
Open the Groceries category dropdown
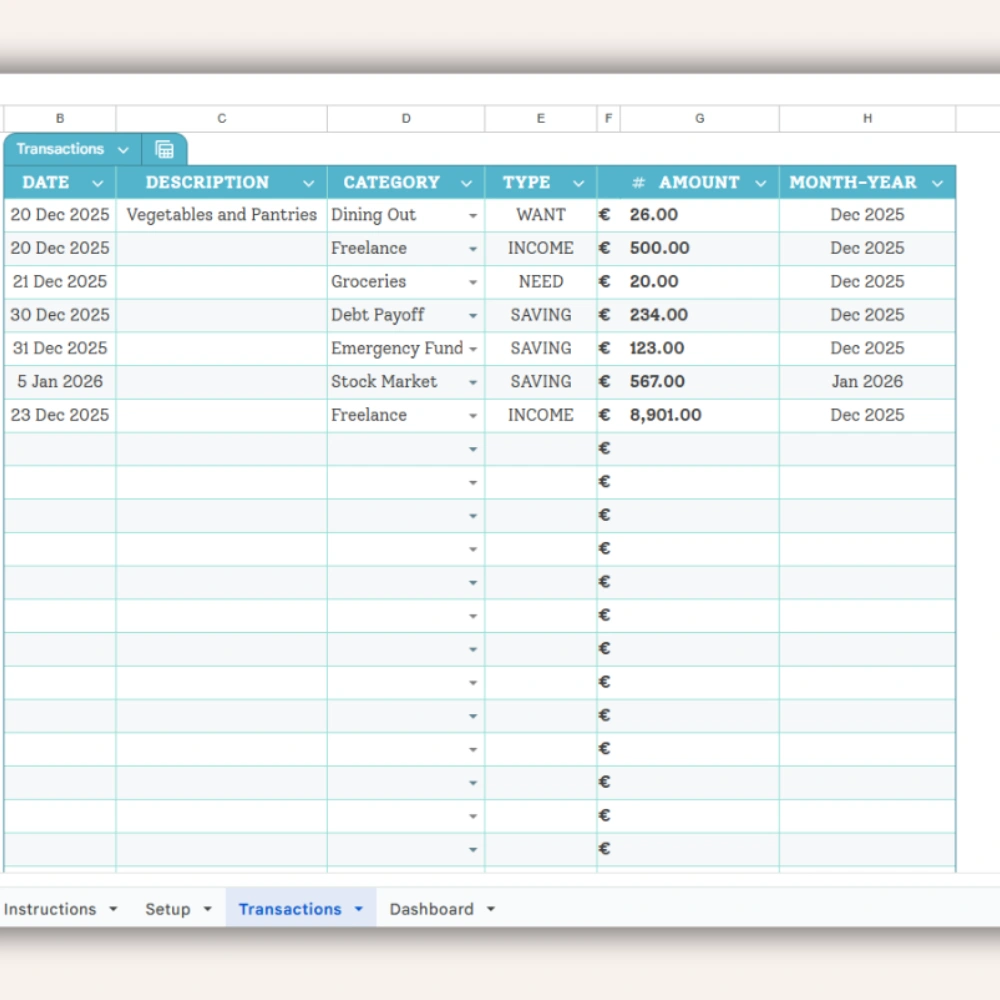(x=471, y=281)
